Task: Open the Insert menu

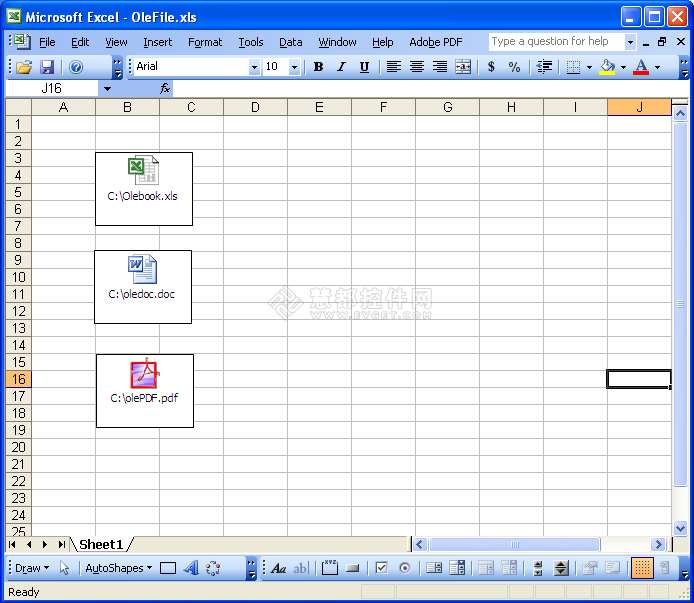Action: (157, 42)
